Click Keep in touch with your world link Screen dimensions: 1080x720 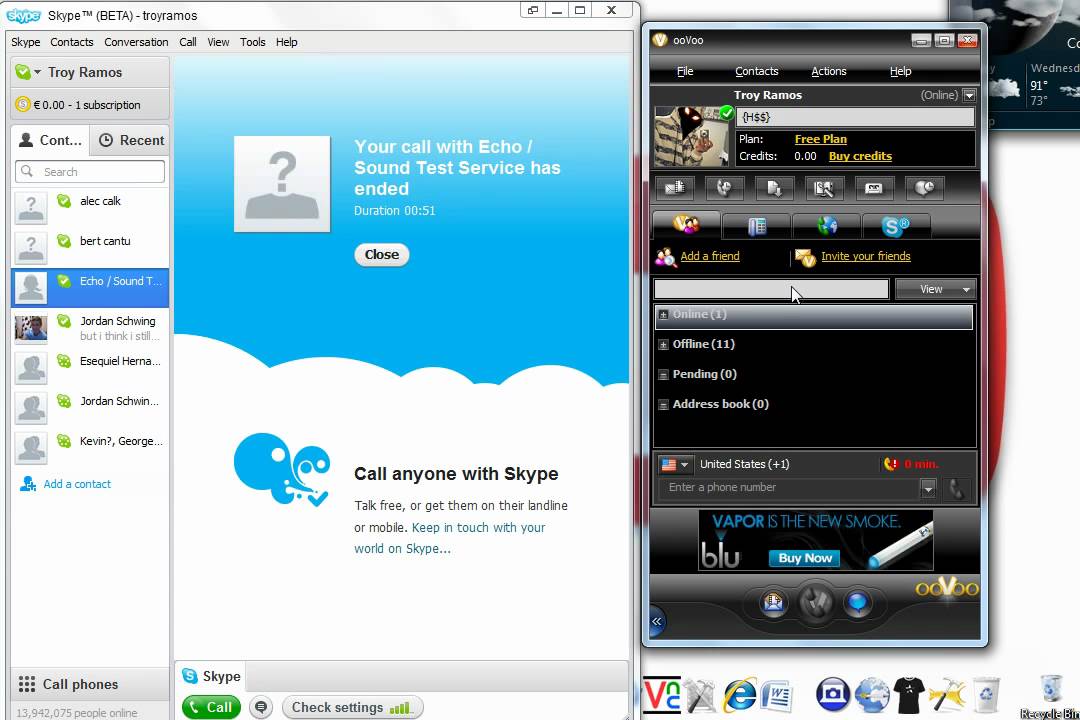450,538
